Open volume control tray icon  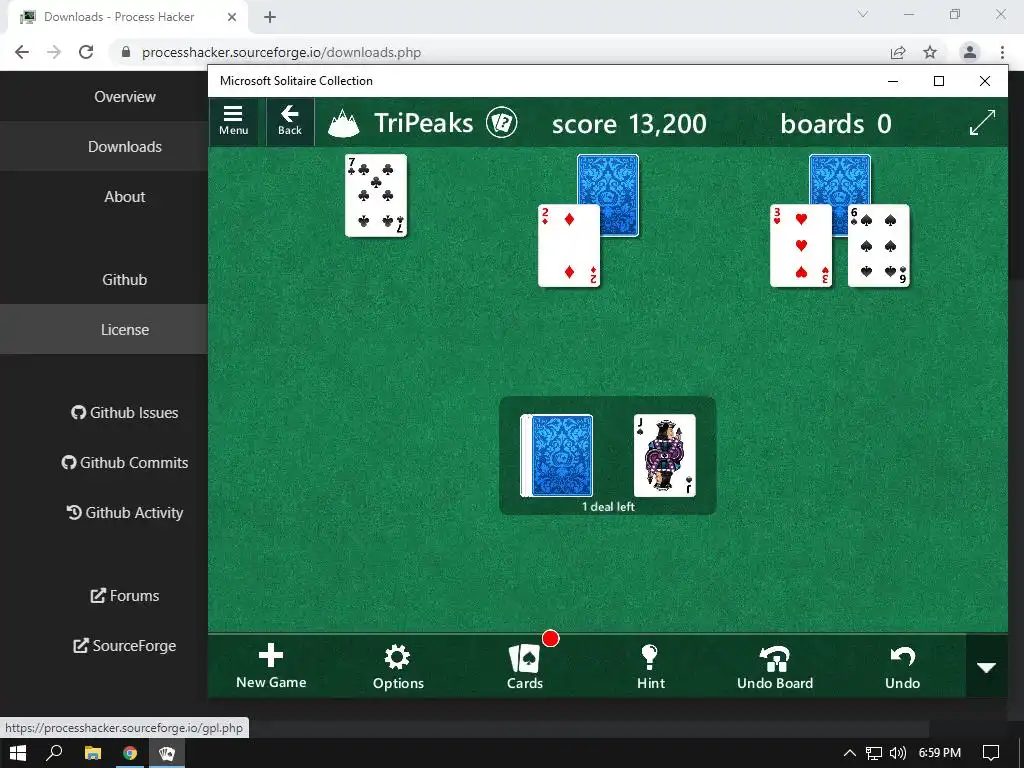coord(898,753)
